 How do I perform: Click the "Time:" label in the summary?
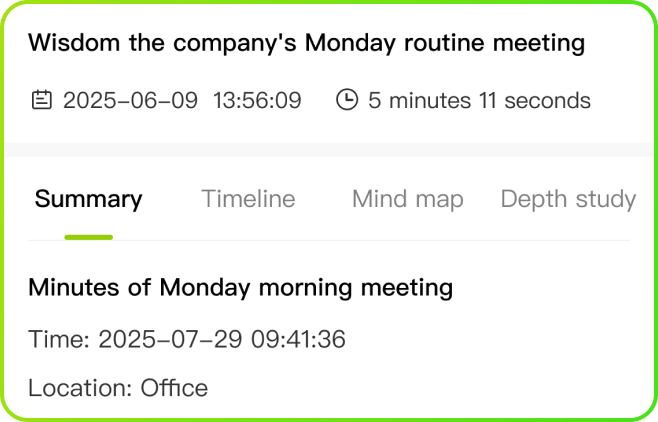59,340
